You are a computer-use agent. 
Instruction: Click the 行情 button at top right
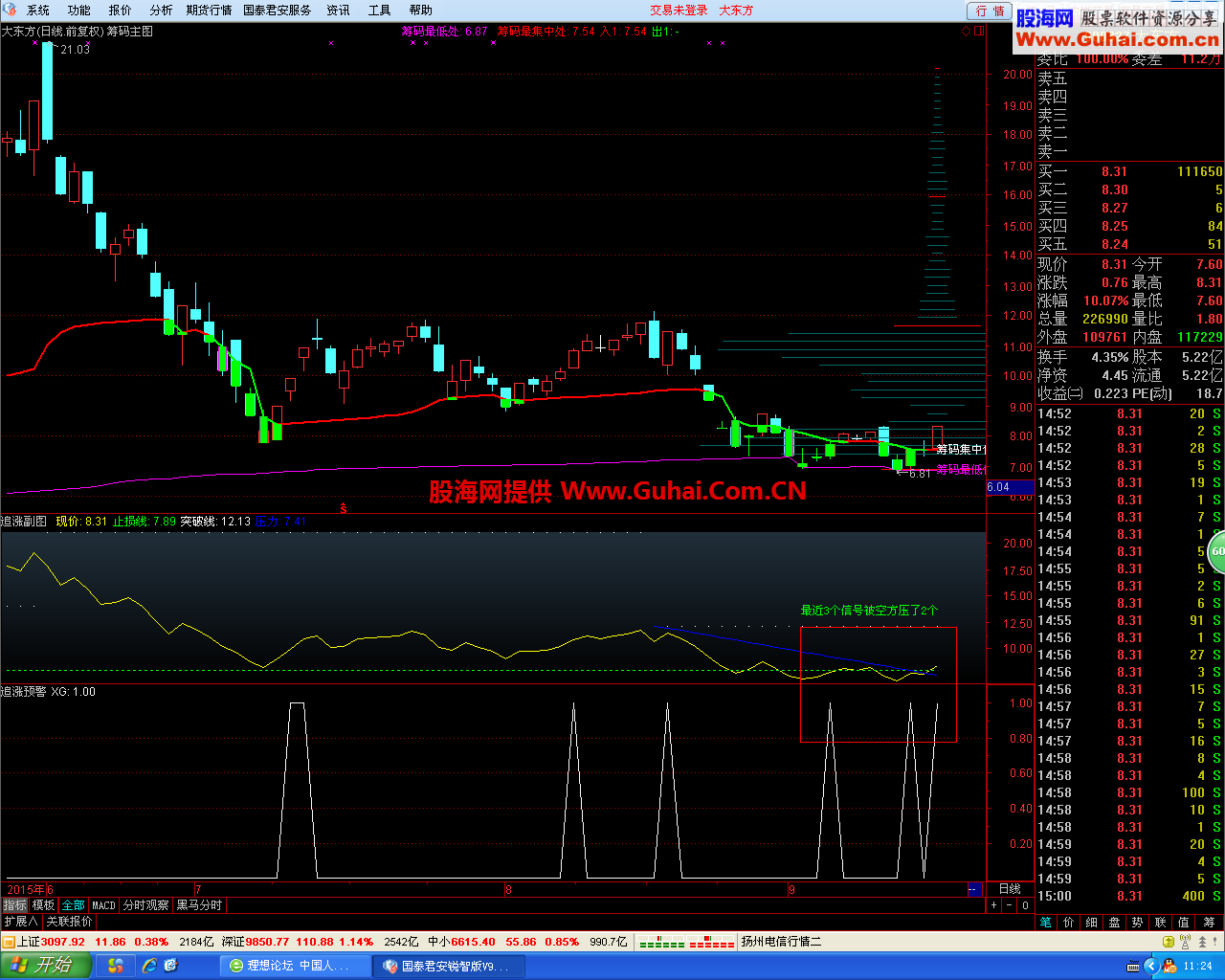pyautogui.click(x=991, y=11)
